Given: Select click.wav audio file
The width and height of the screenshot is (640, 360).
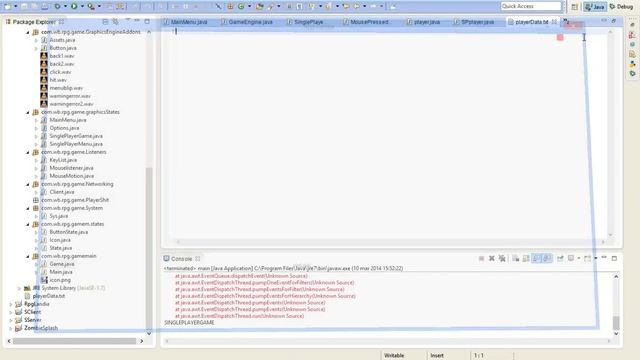Looking at the screenshot, I should (x=60, y=72).
